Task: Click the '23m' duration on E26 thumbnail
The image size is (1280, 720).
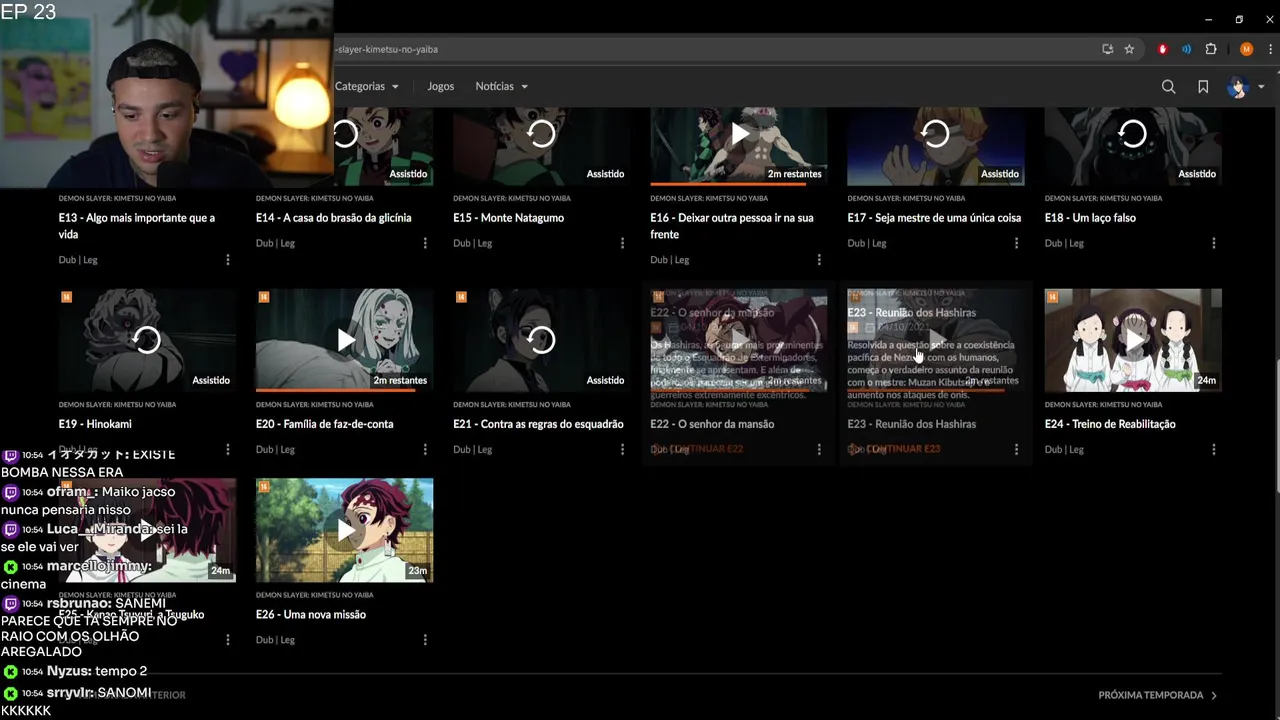Action: tap(418, 571)
